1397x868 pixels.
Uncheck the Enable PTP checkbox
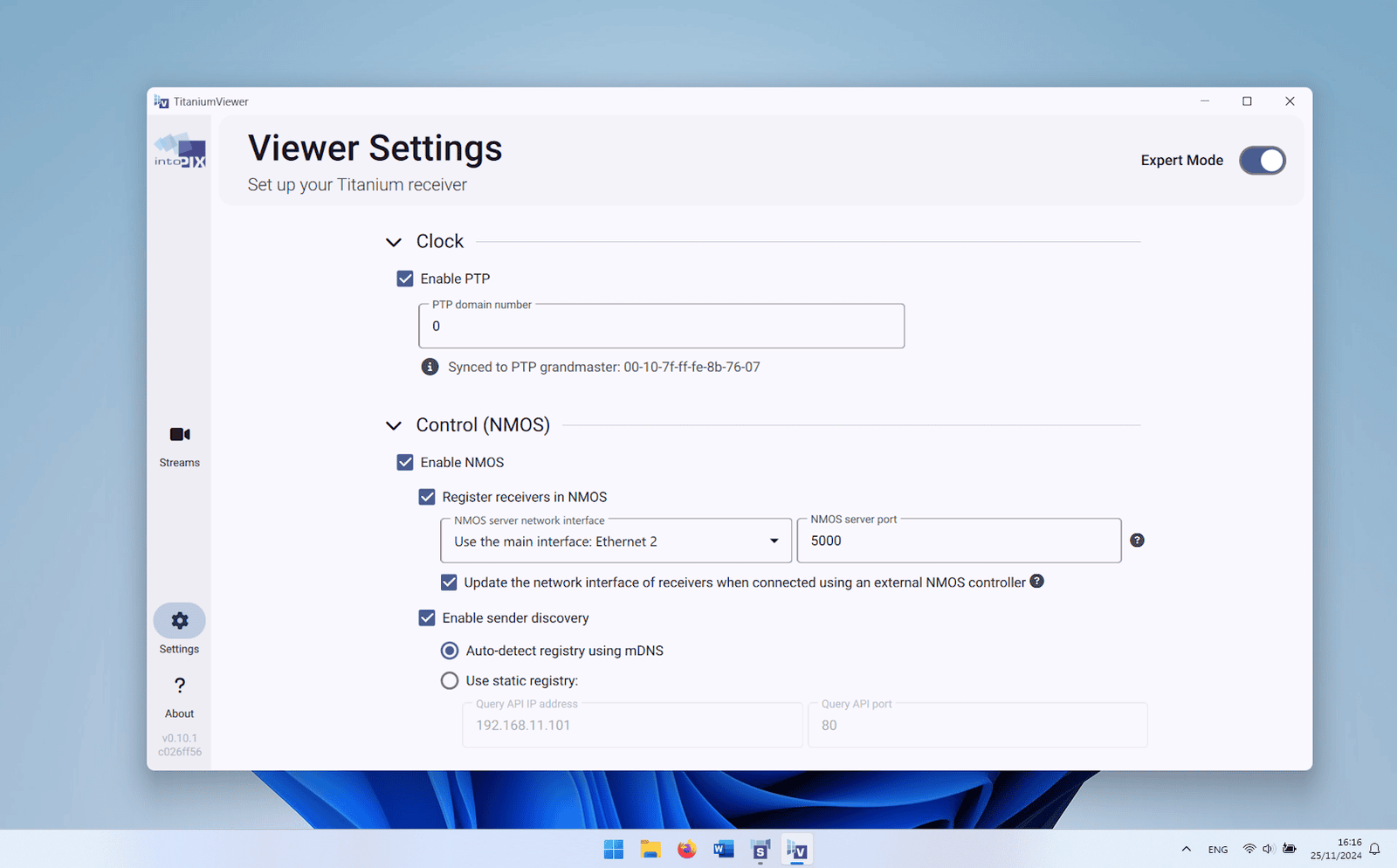coord(405,279)
